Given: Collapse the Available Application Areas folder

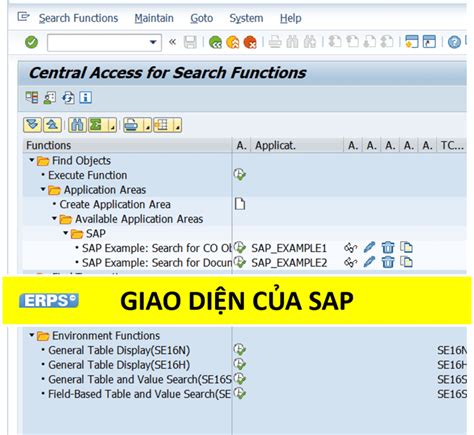Looking at the screenshot, I should (x=54, y=219).
